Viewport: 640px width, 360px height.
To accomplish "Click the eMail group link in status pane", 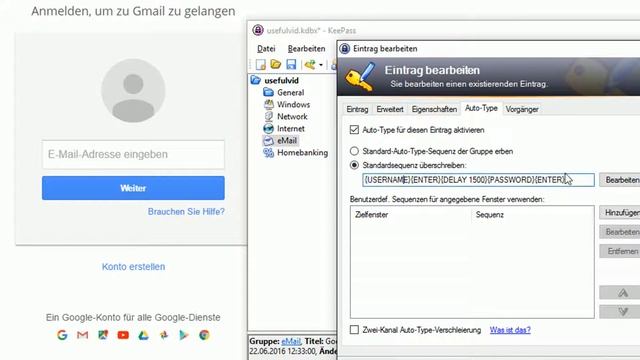I will tap(291, 341).
